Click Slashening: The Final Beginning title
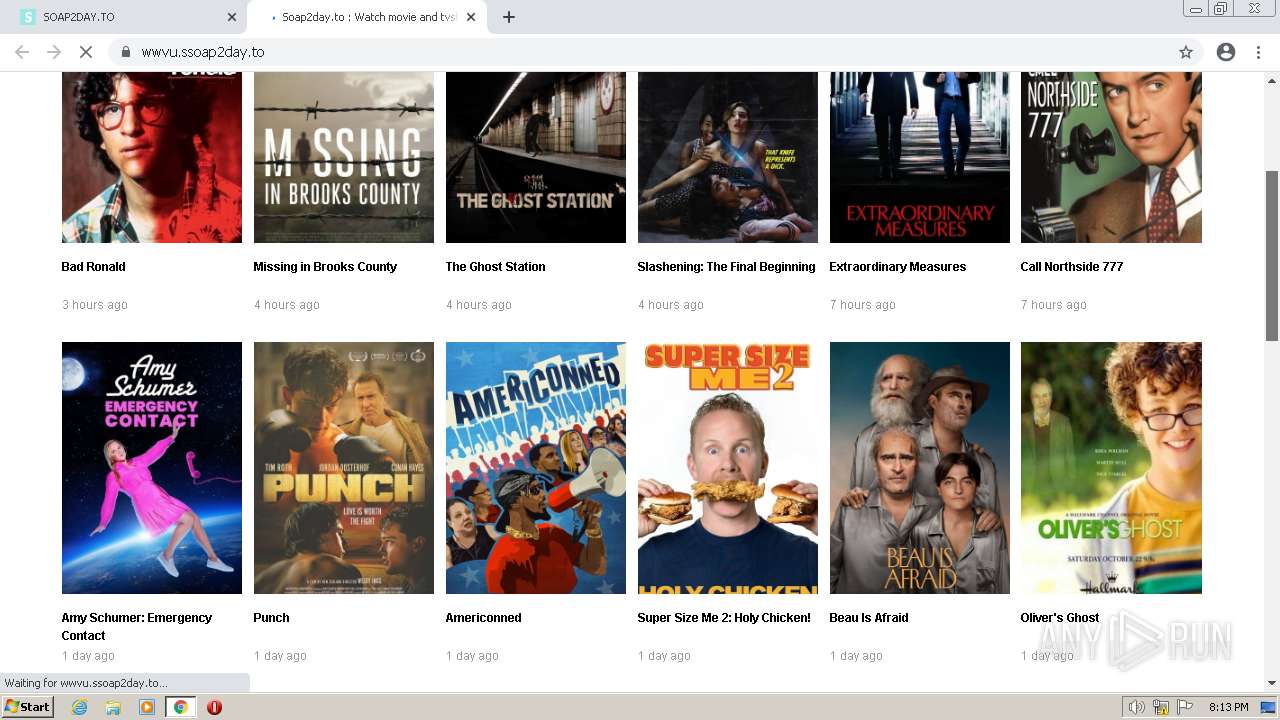The image size is (1280, 720). (x=726, y=267)
